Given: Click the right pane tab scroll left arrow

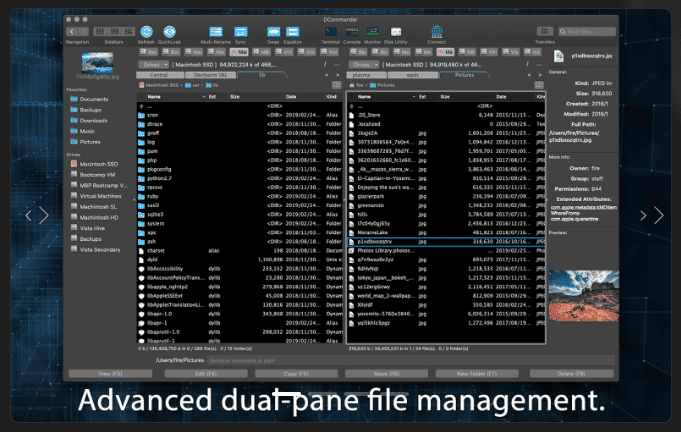Looking at the screenshot, I should tap(529, 75).
